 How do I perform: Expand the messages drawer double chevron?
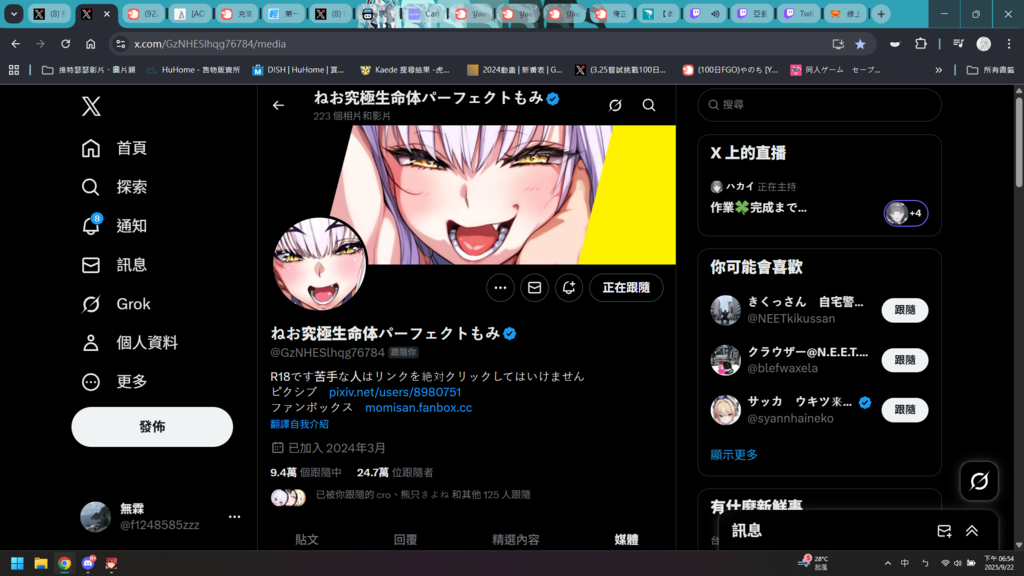point(972,531)
